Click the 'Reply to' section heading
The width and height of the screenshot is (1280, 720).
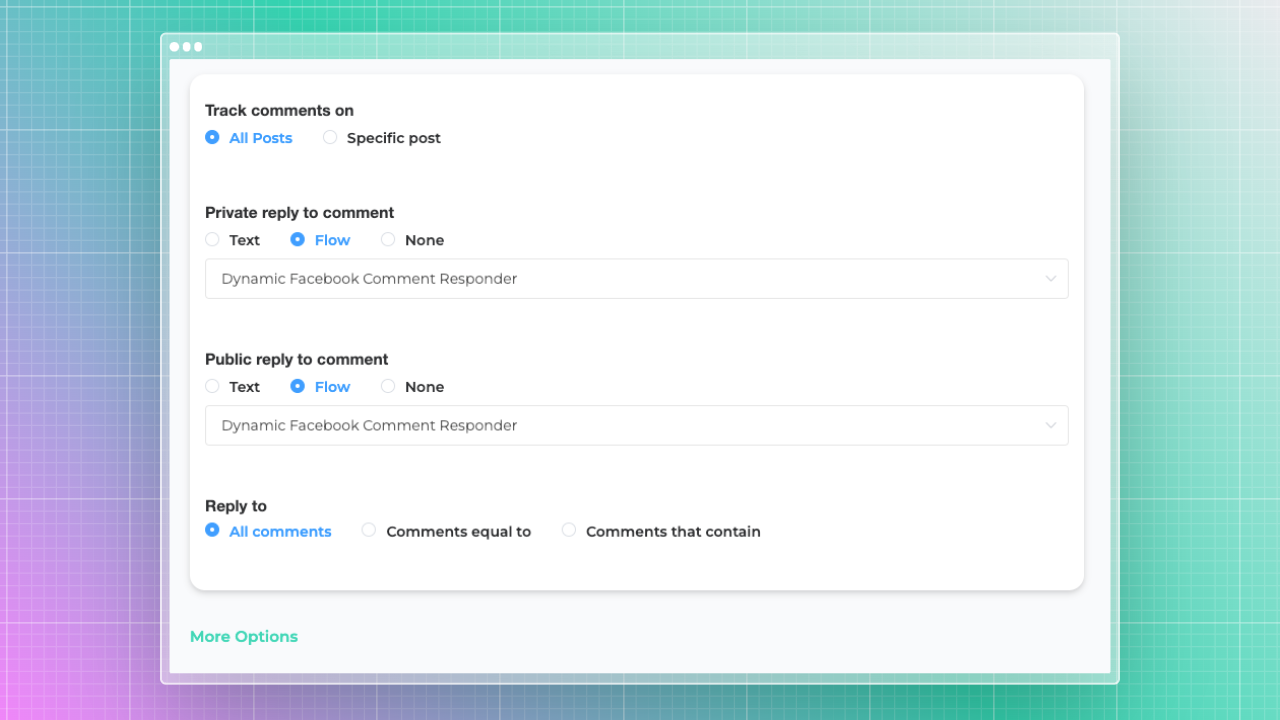[x=236, y=506]
